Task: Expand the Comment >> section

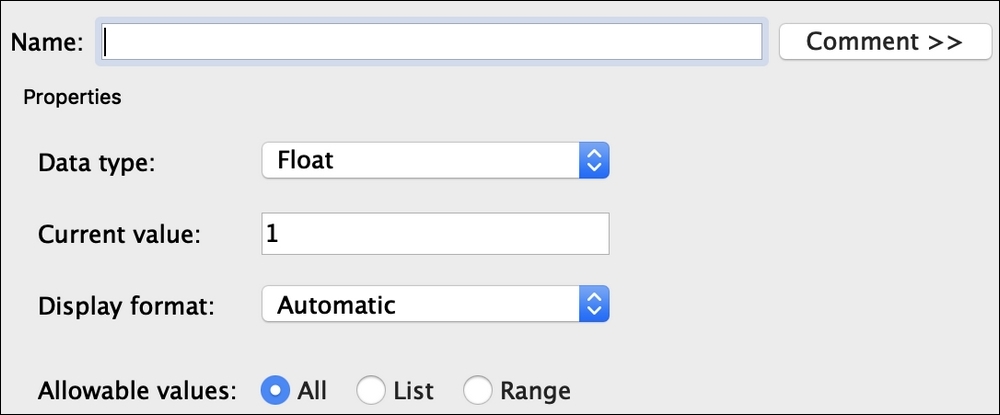Action: pos(885,41)
